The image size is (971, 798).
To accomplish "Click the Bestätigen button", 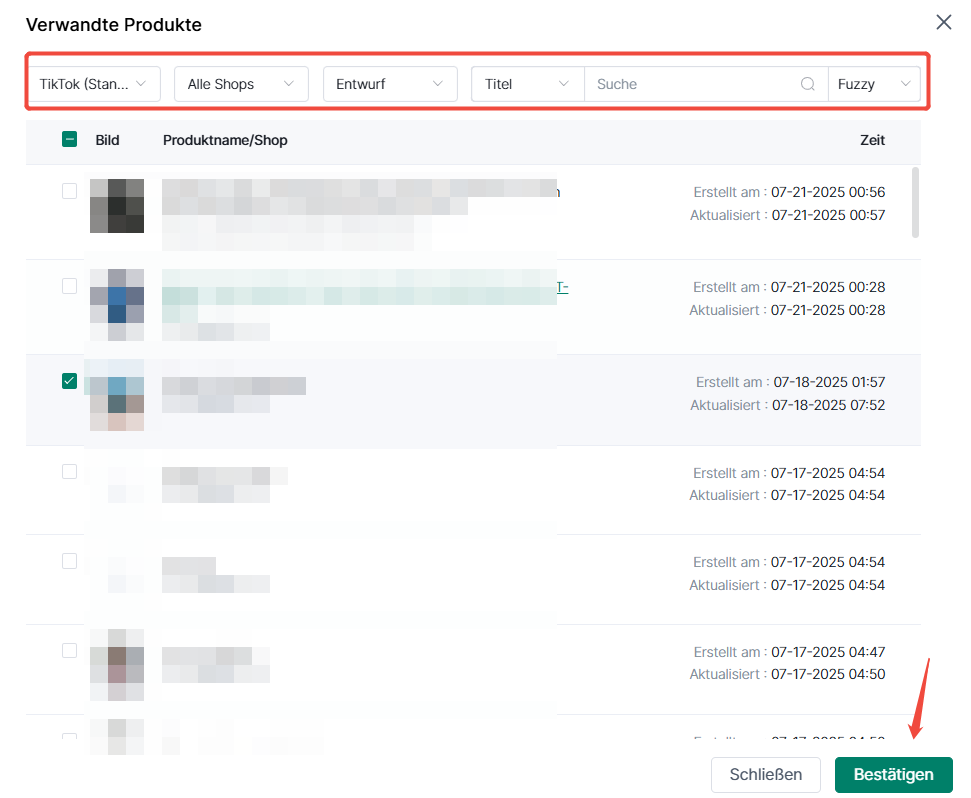I will point(893,774).
